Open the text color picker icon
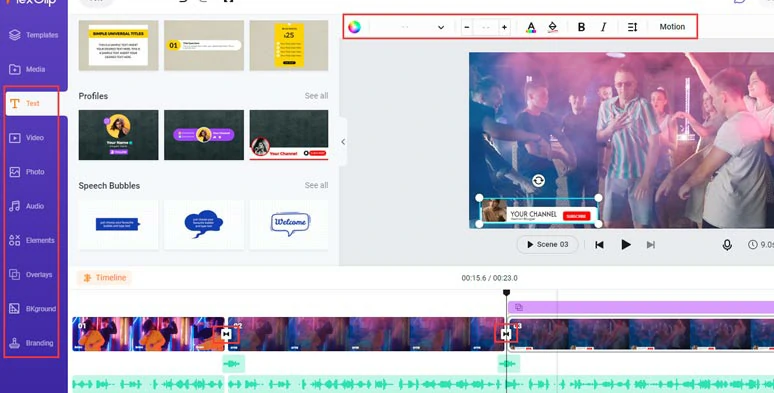This screenshot has height=393, width=774. [531, 27]
